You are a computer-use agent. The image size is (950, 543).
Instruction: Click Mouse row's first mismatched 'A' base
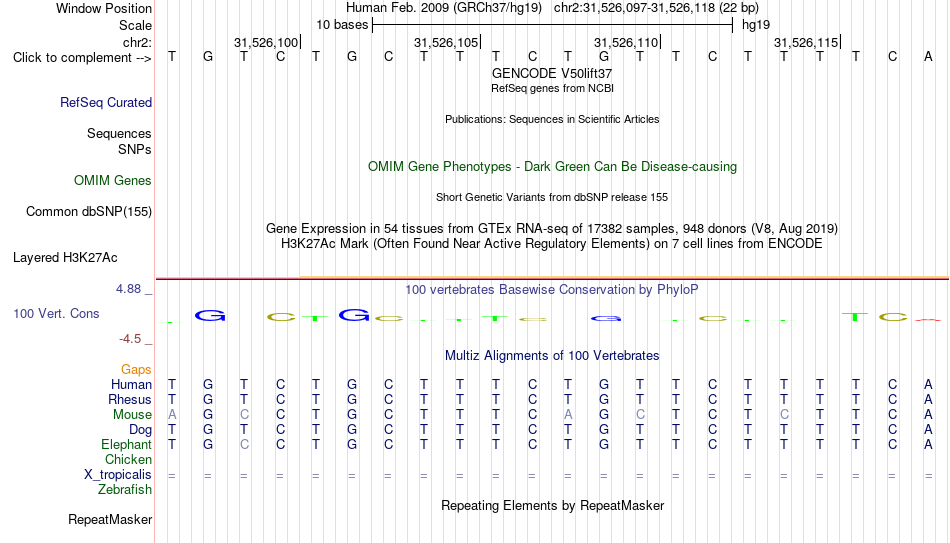pyautogui.click(x=172, y=415)
